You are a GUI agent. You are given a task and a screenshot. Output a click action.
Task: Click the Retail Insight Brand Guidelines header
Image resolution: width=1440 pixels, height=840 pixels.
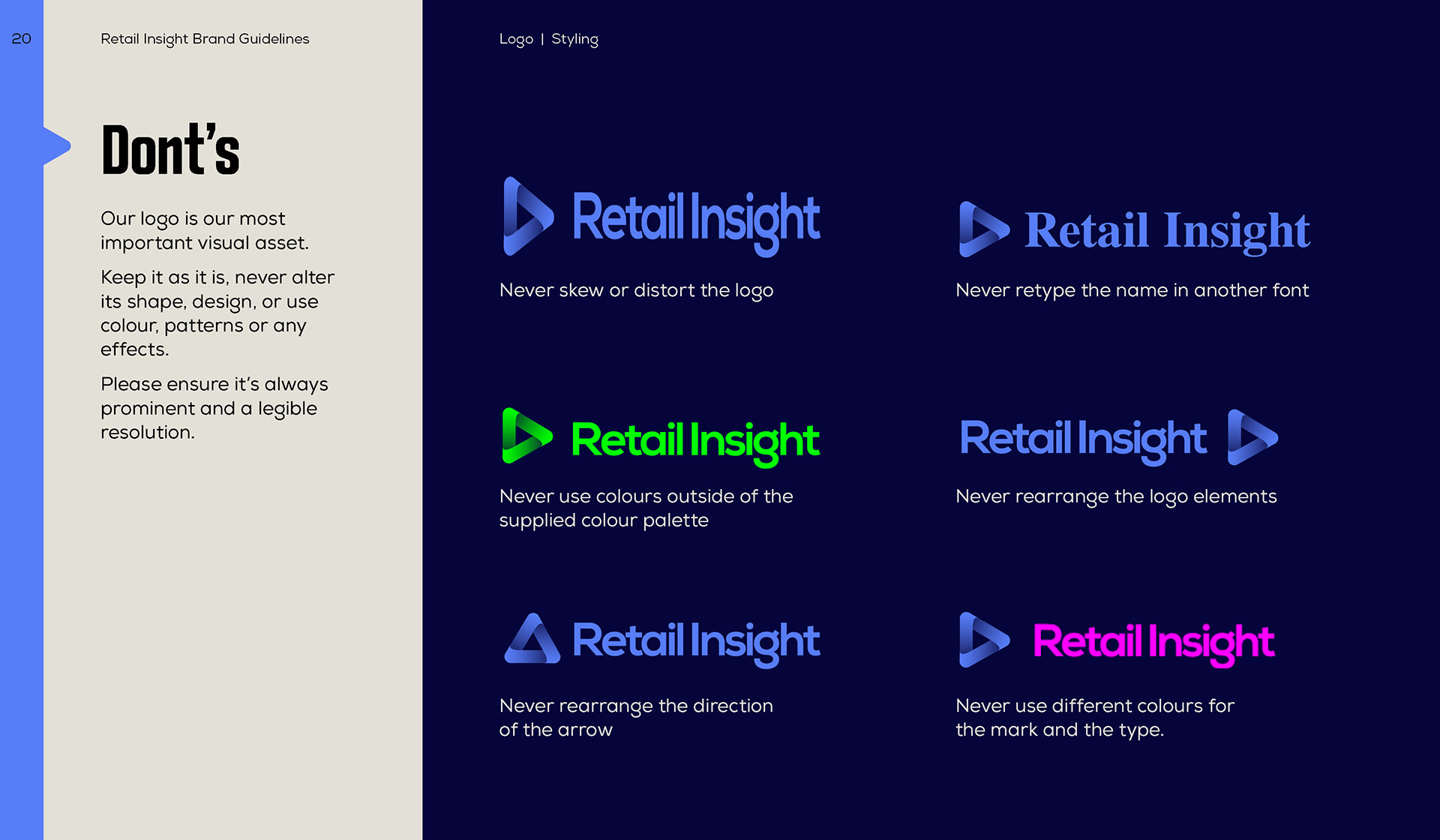tap(205, 39)
